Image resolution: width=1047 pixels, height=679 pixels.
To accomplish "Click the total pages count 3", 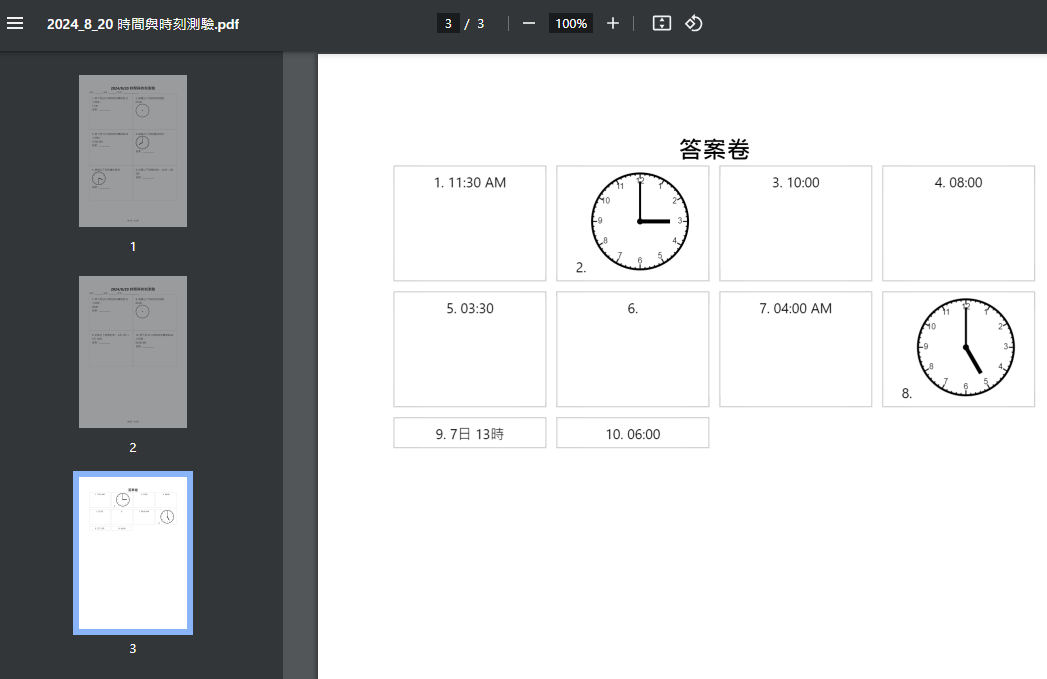I will pos(480,23).
